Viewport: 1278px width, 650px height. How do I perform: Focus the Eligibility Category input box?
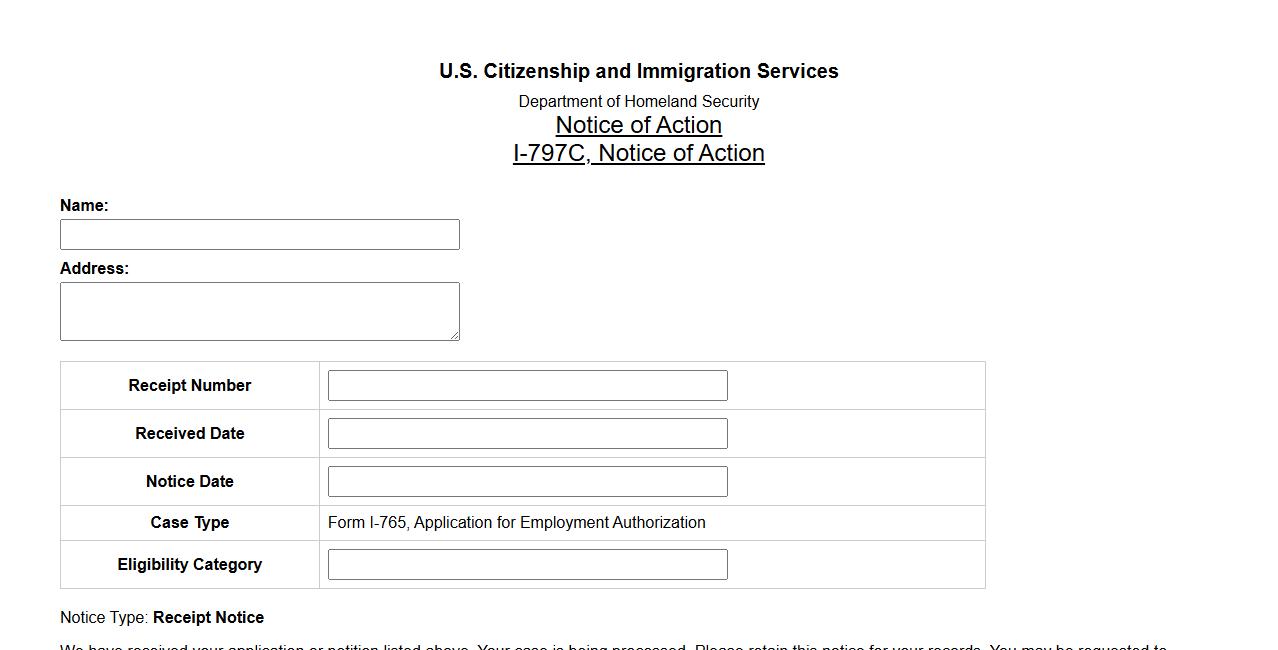pos(527,565)
